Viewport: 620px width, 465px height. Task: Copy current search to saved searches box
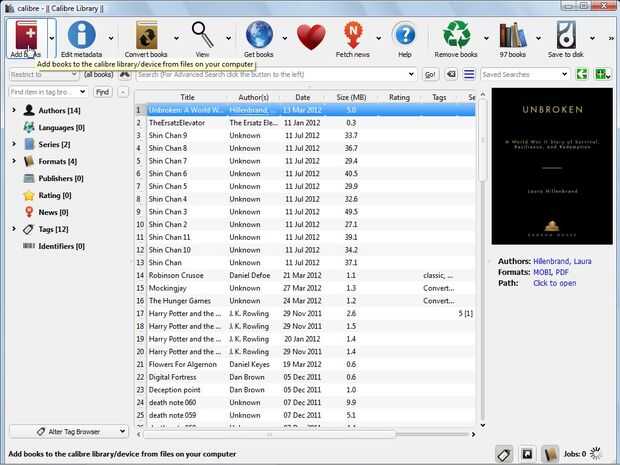click(x=582, y=74)
